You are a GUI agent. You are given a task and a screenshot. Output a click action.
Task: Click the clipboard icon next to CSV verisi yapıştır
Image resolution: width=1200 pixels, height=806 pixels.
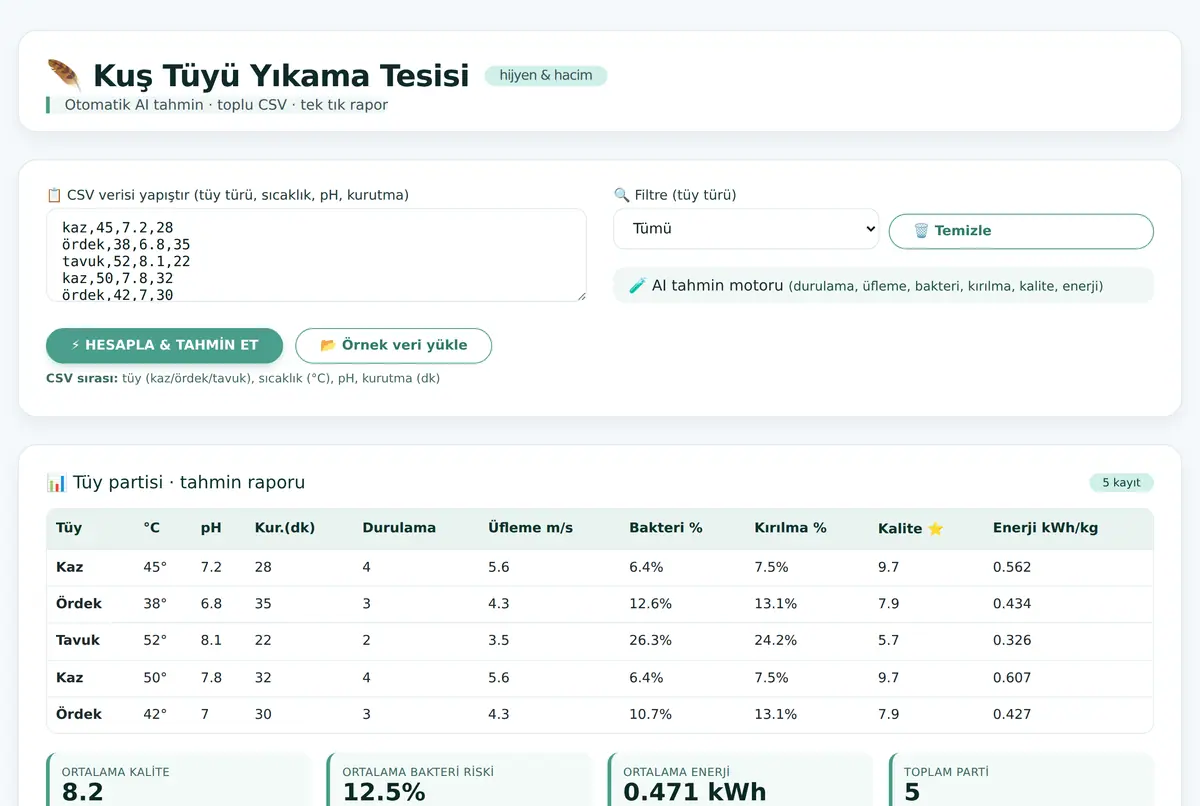(54, 195)
